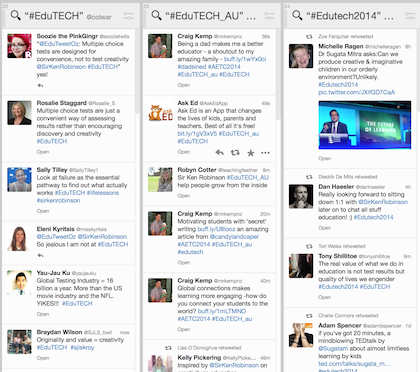Open Sally Tilley's tweet via Open link
Screen dimensions: 420x372
(43, 211)
